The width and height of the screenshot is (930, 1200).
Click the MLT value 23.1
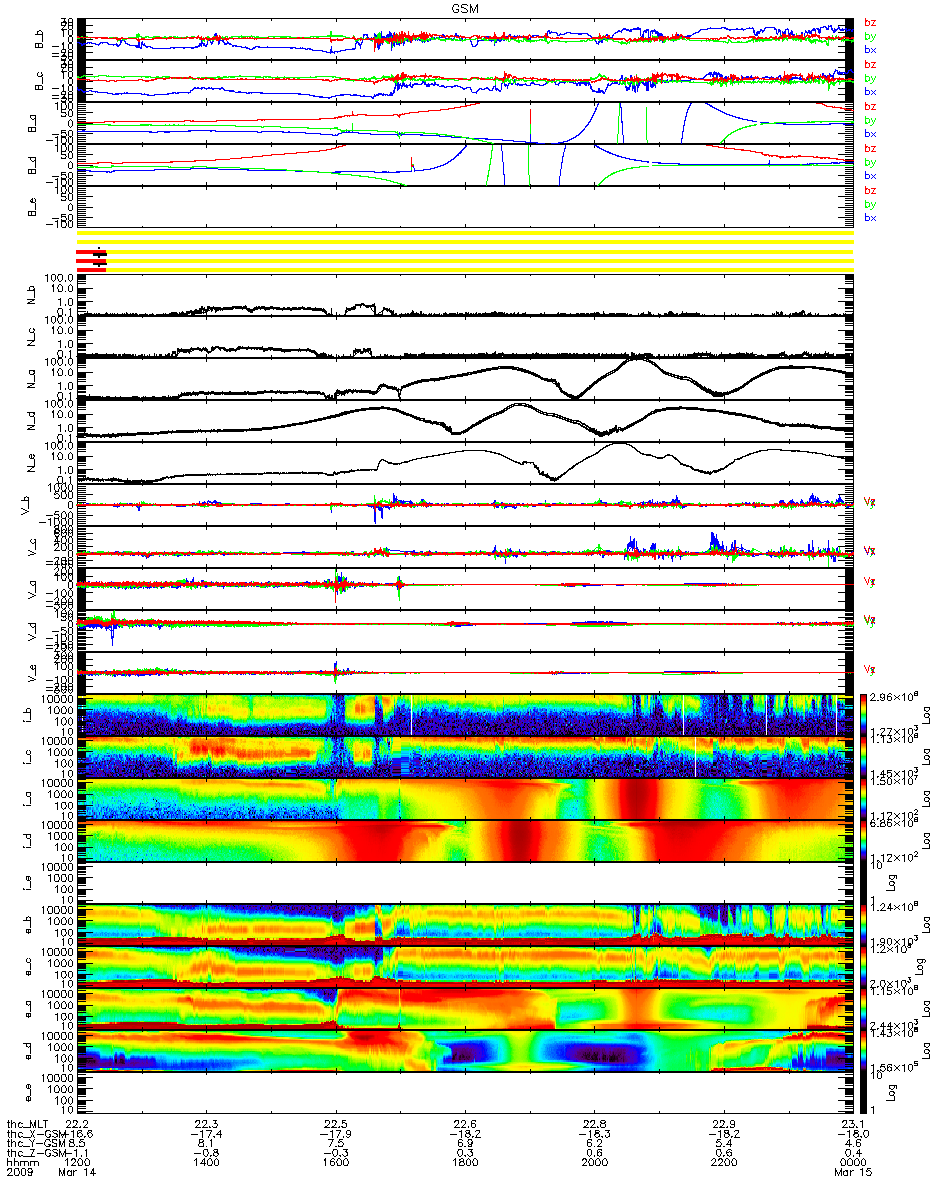click(851, 1124)
